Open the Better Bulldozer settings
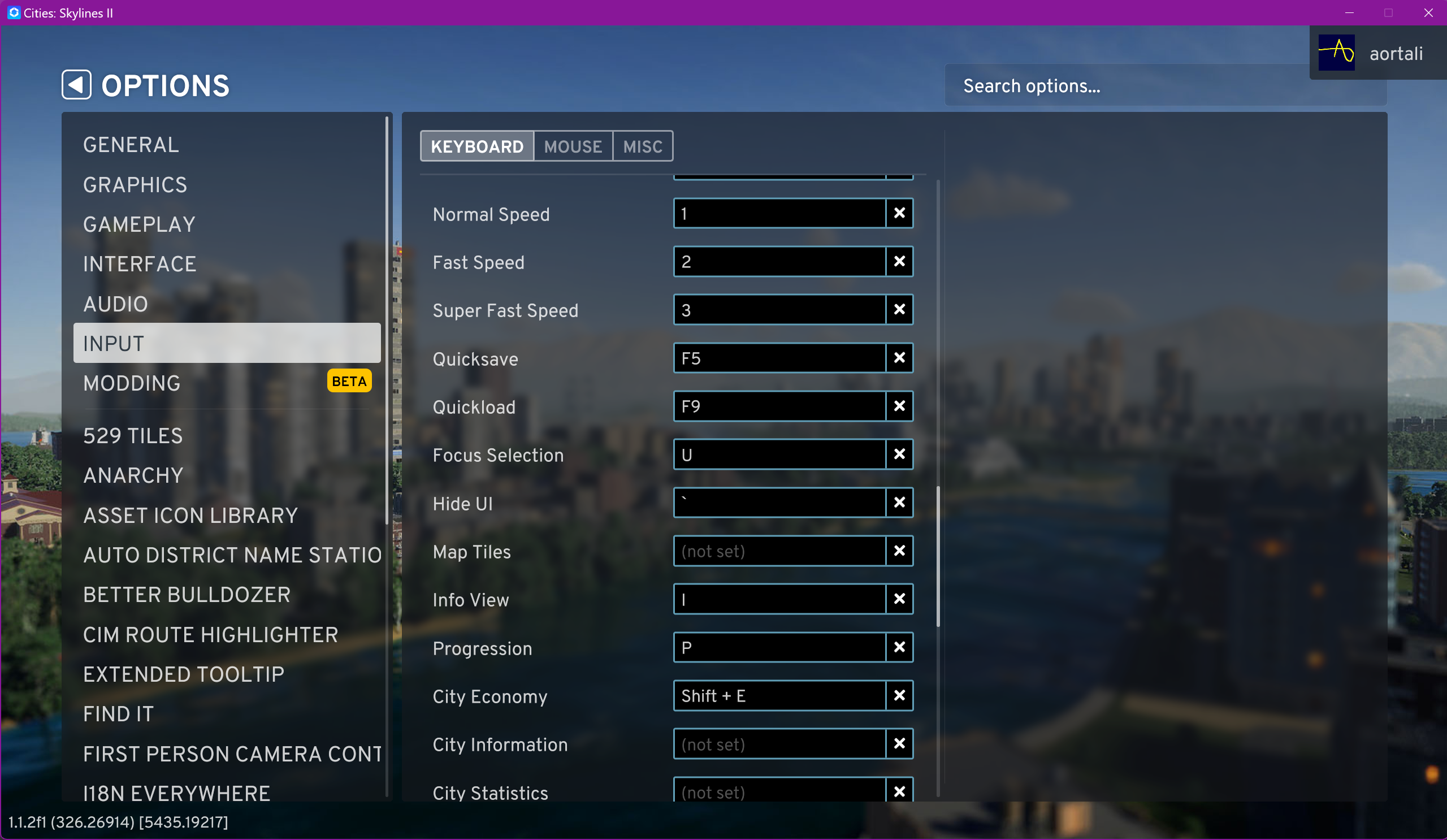This screenshot has height=840, width=1447. tap(227, 595)
